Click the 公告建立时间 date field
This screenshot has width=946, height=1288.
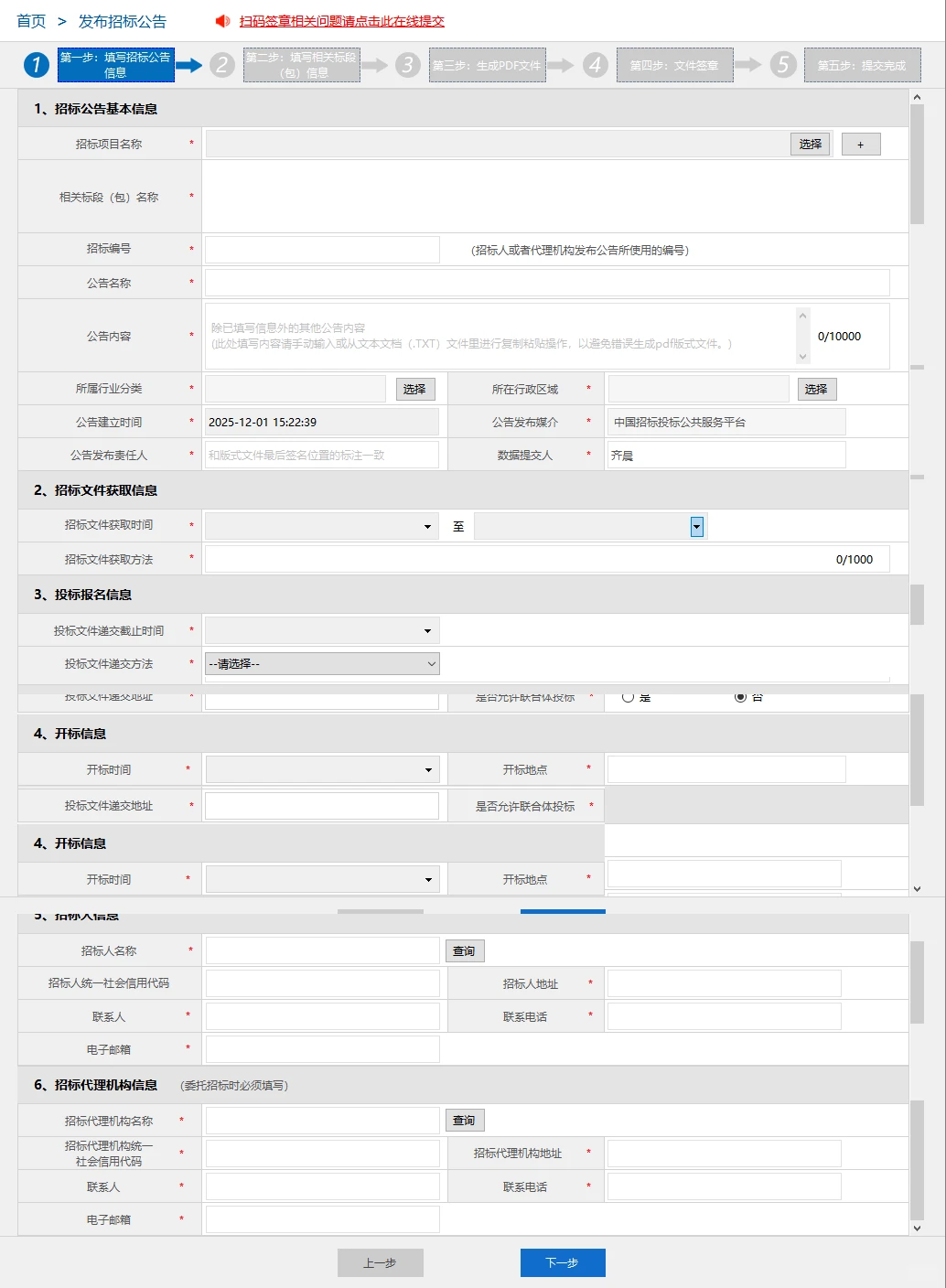322,422
